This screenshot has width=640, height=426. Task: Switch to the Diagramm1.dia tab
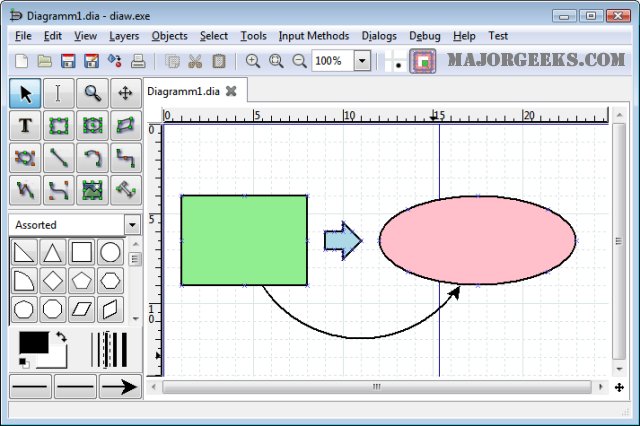183,91
